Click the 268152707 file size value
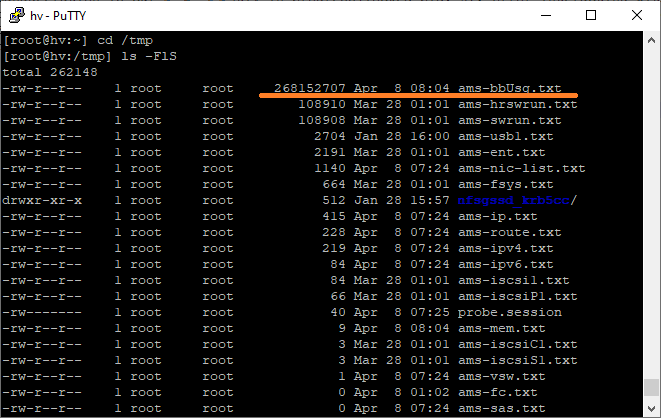 tap(309, 88)
